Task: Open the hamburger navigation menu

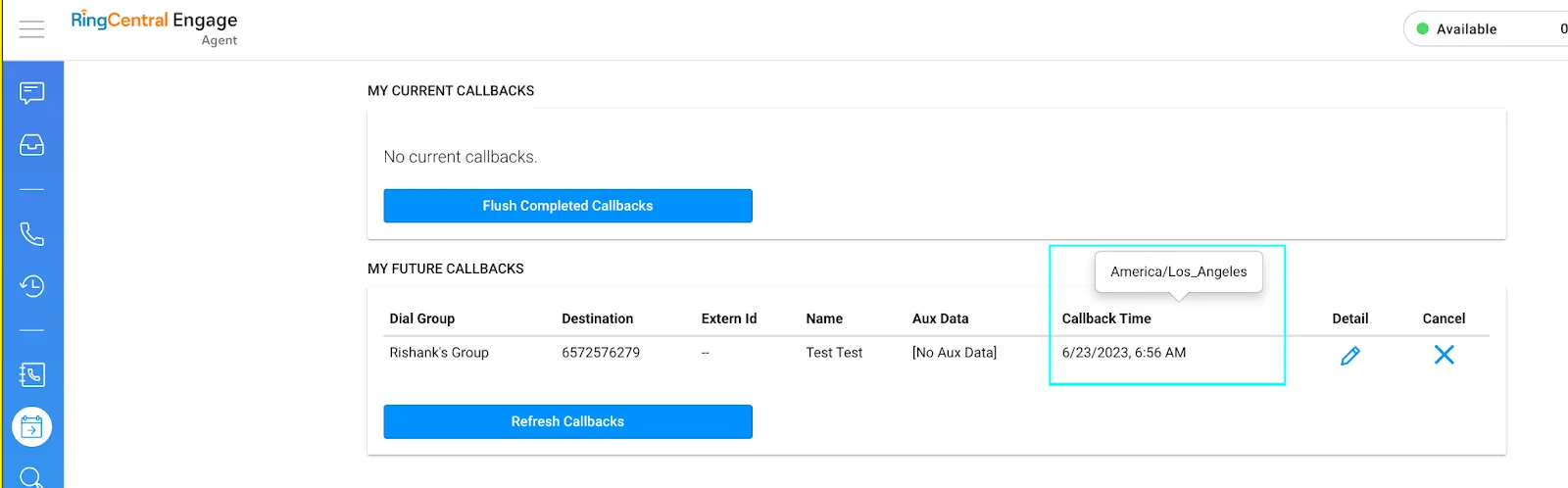Action: click(x=31, y=29)
